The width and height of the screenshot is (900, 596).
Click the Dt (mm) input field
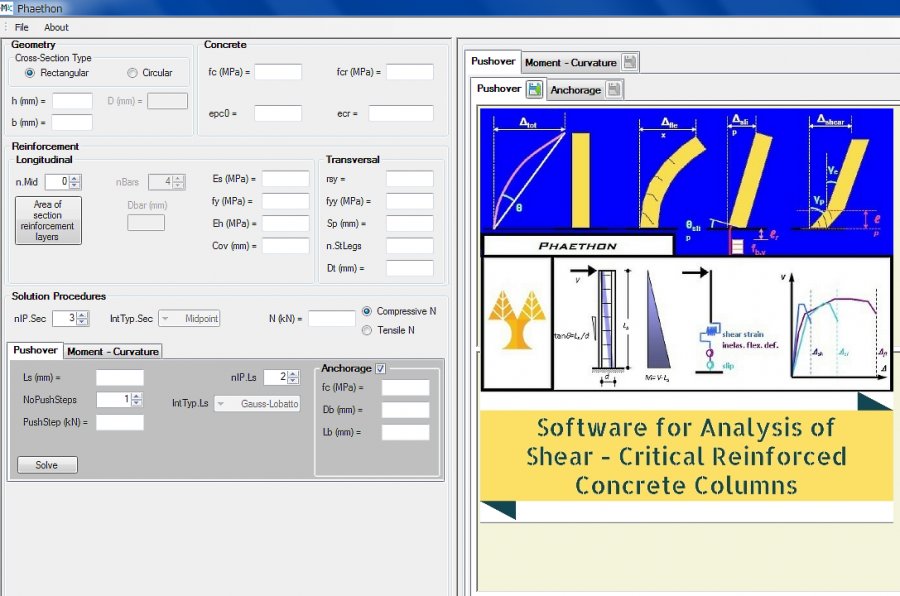pos(410,268)
